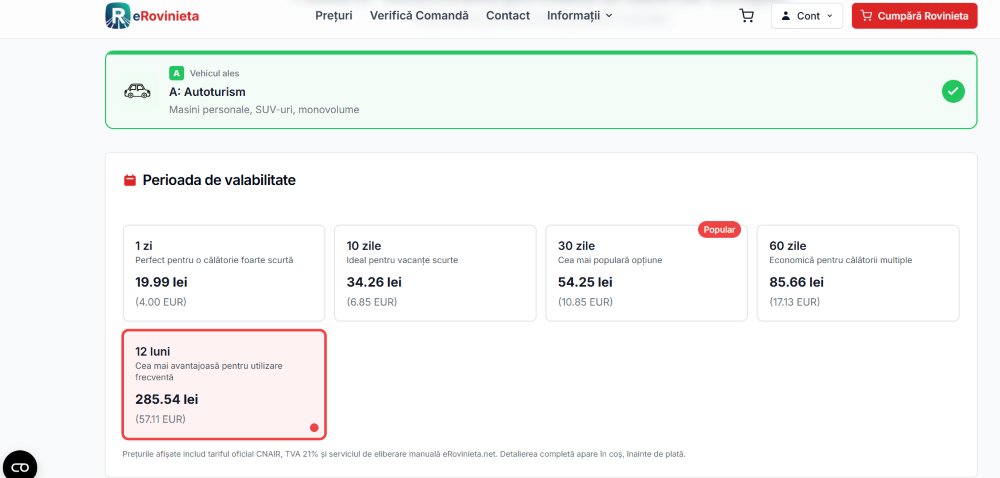This screenshot has width=1000, height=478.
Task: Click Cumpără Rovinieta button
Action: point(914,16)
